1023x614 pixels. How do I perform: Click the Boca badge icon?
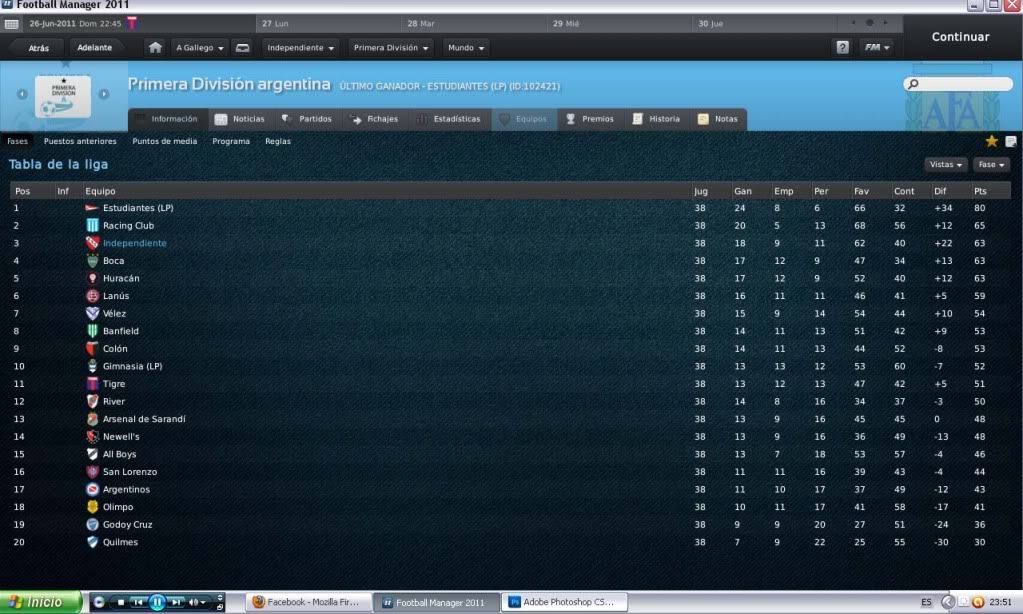pos(92,261)
